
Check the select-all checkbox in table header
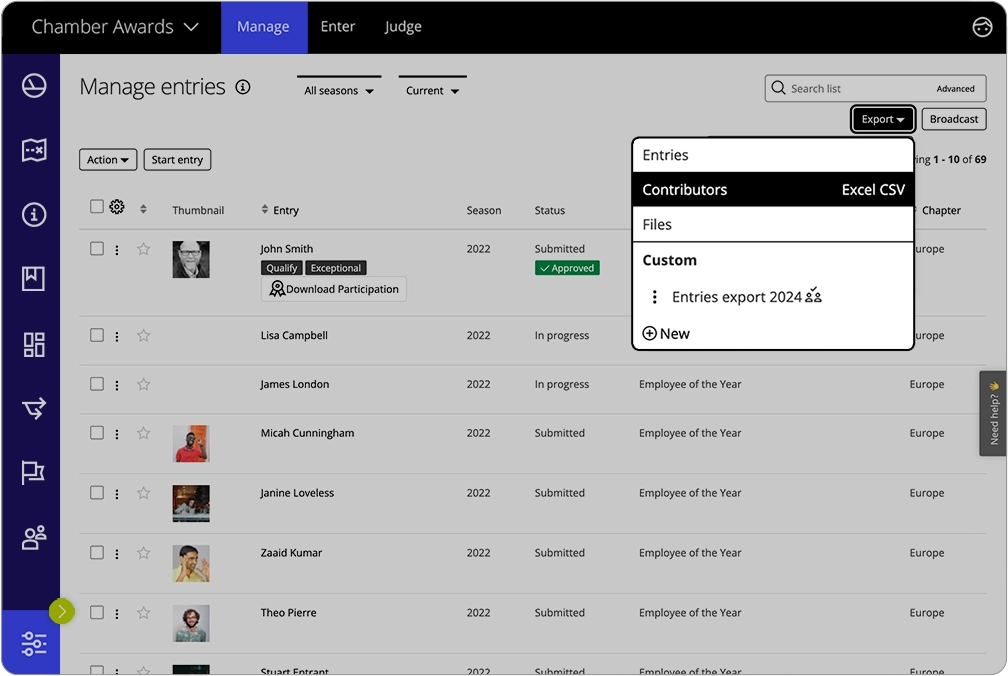(97, 205)
